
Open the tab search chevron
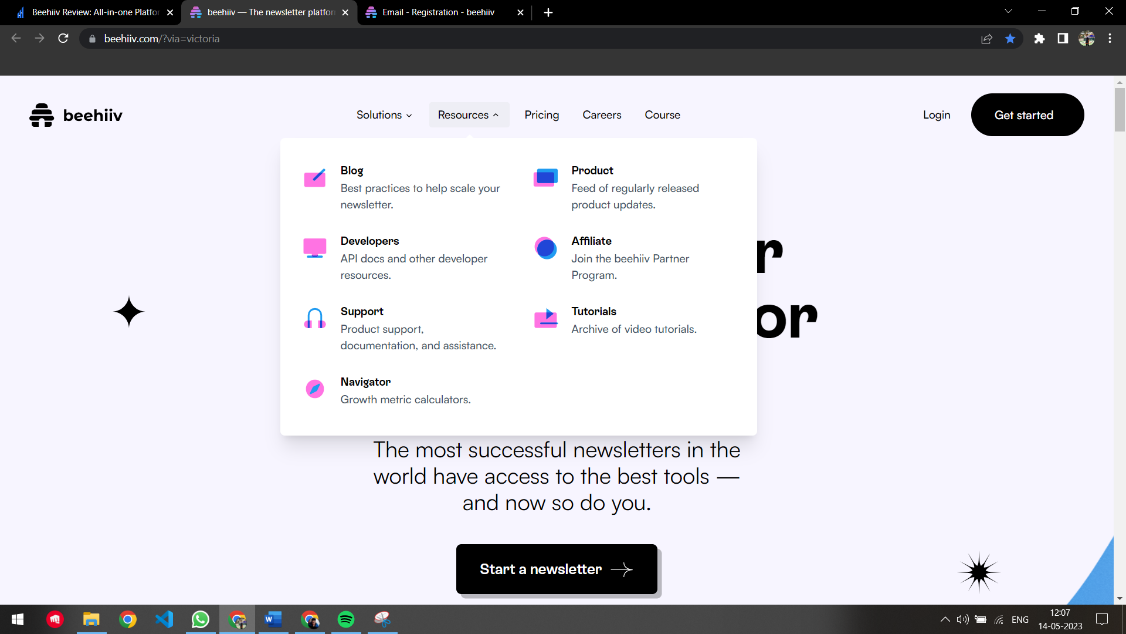coord(1008,11)
